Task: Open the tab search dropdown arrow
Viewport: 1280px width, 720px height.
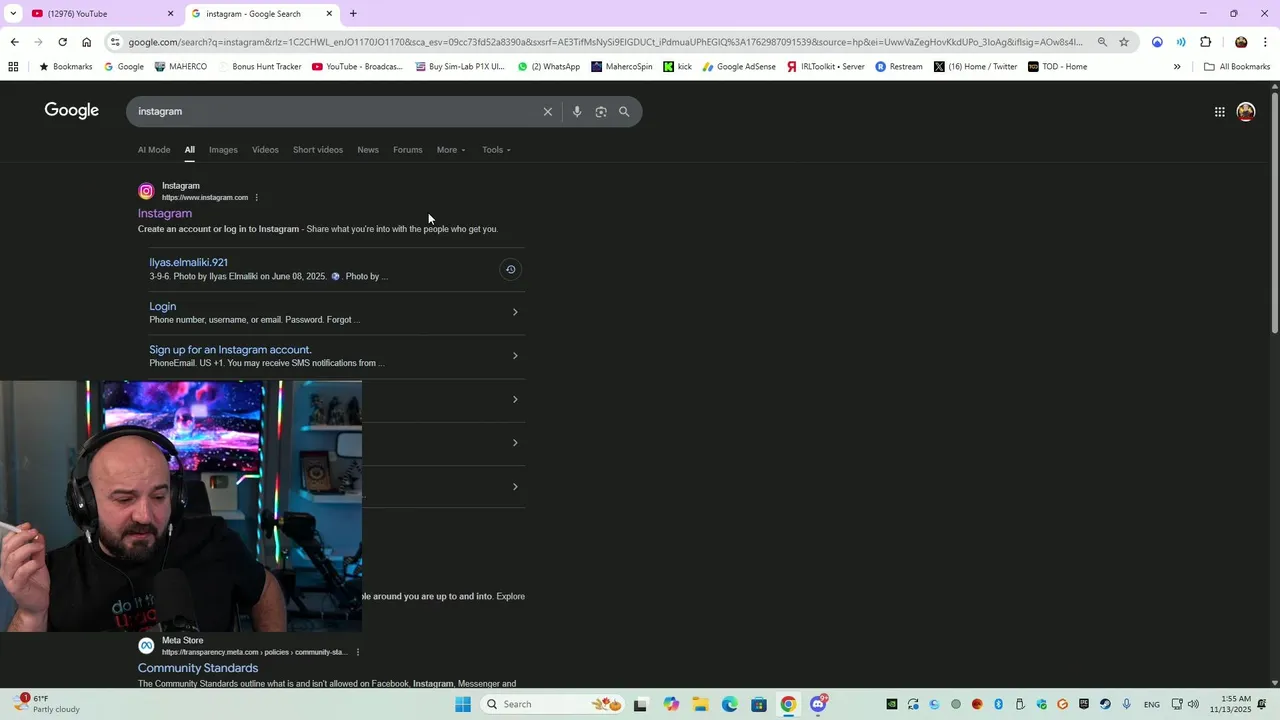Action: [x=13, y=14]
